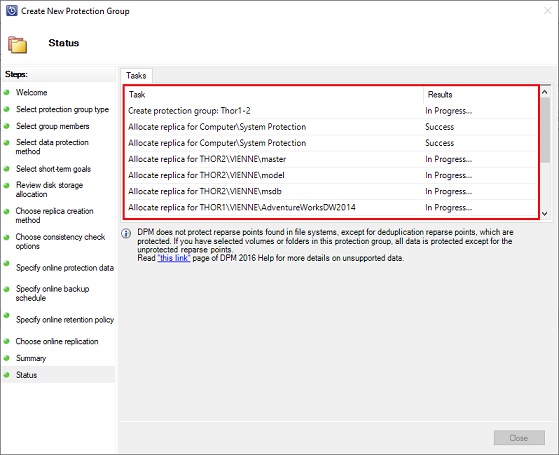Click the blue information icon beside the reparse note
The image size is (559, 455).
[x=126, y=234]
